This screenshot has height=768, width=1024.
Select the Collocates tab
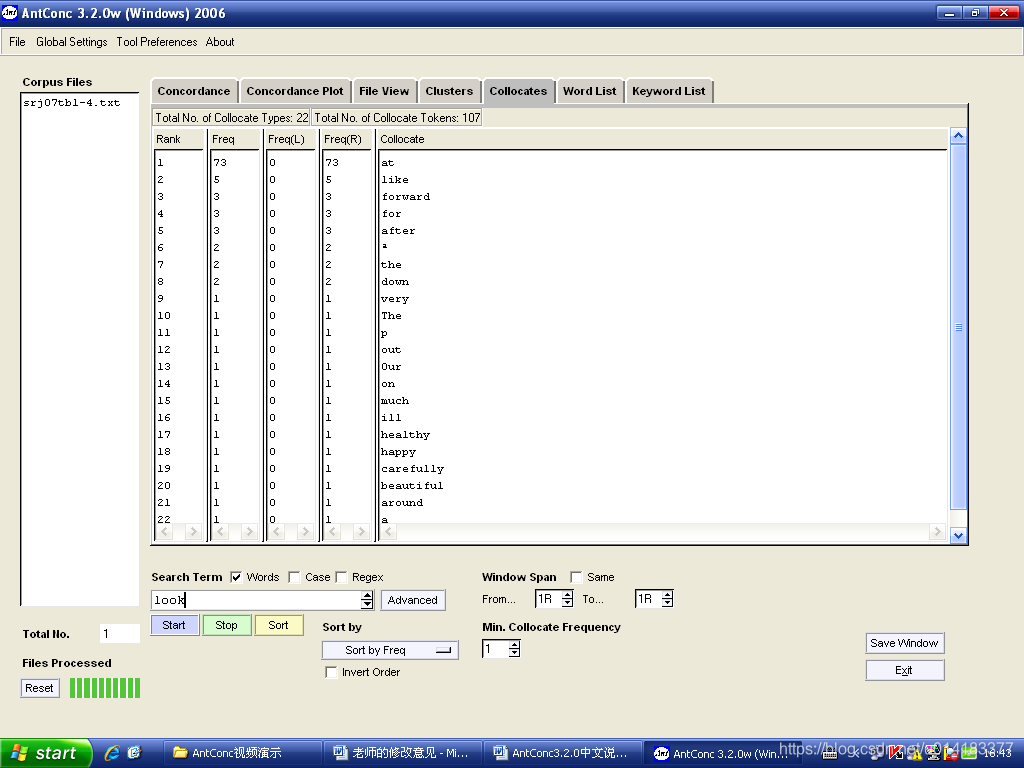(x=519, y=91)
